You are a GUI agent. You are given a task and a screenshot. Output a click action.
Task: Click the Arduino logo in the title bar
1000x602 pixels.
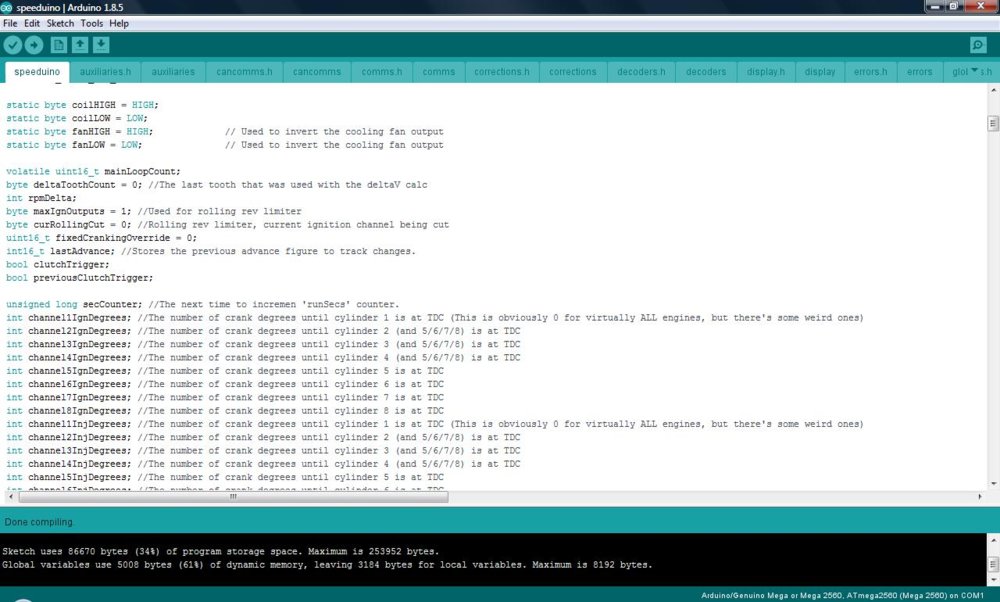[6, 7]
